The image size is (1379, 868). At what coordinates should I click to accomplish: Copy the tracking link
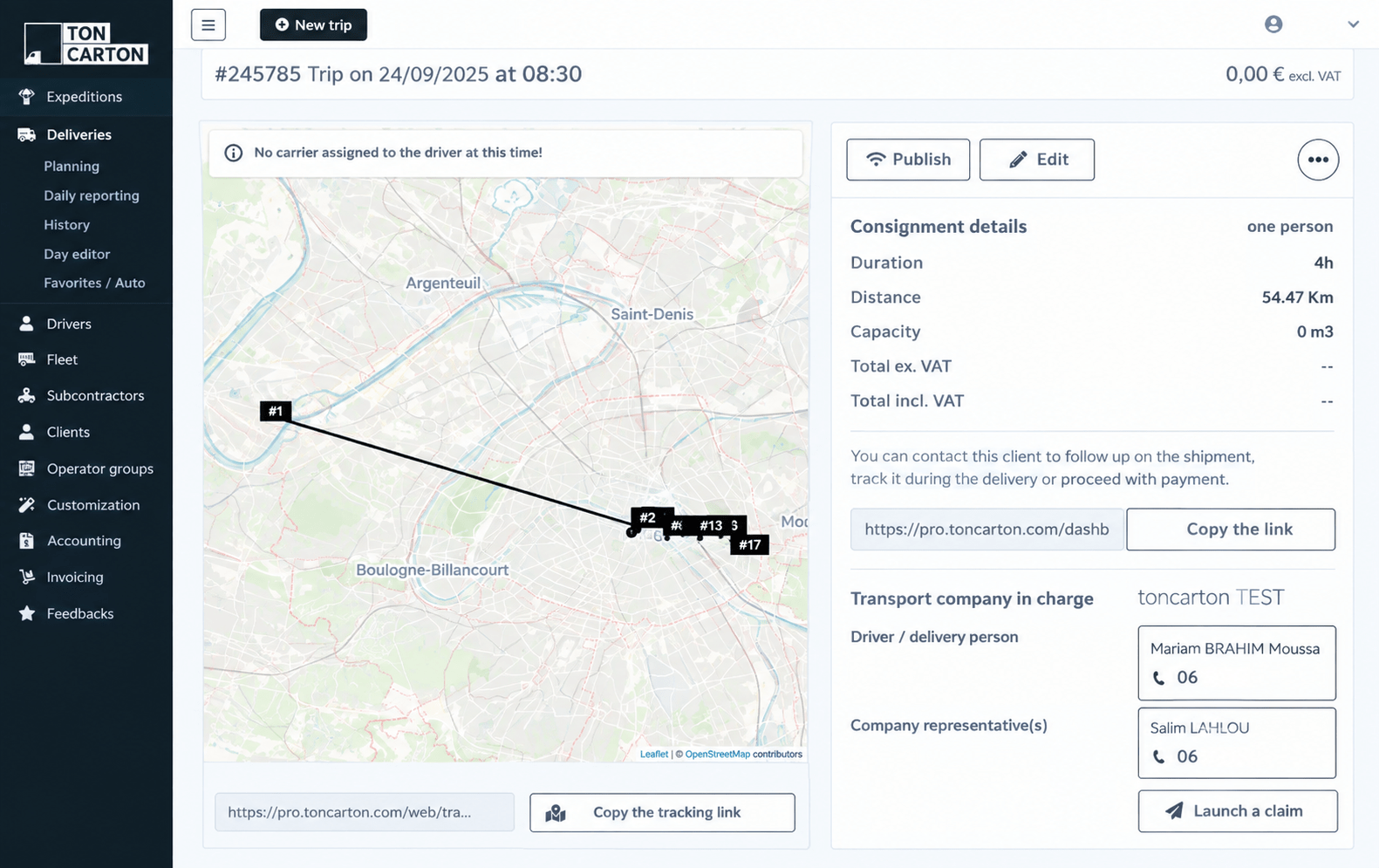click(x=662, y=812)
